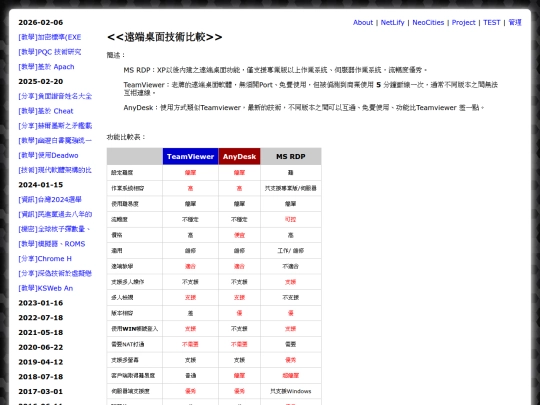Screen dimensions: 540x405
Task: Open the sidebar link ending in Apach
Action: (46, 67)
